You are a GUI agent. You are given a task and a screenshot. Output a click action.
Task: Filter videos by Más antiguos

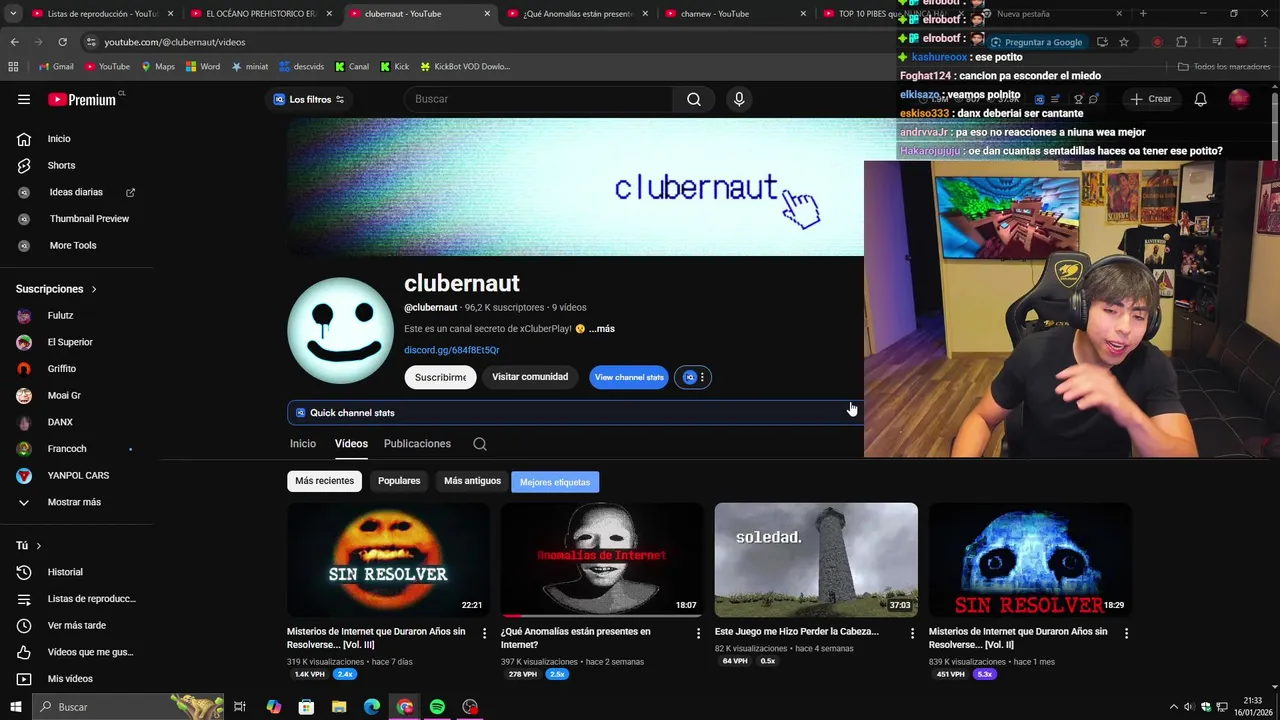click(x=472, y=481)
